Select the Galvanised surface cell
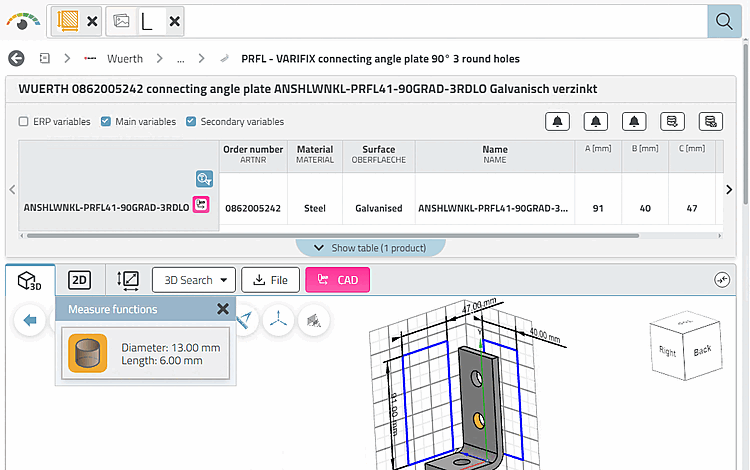Image resolution: width=750 pixels, height=470 pixels. [378, 208]
